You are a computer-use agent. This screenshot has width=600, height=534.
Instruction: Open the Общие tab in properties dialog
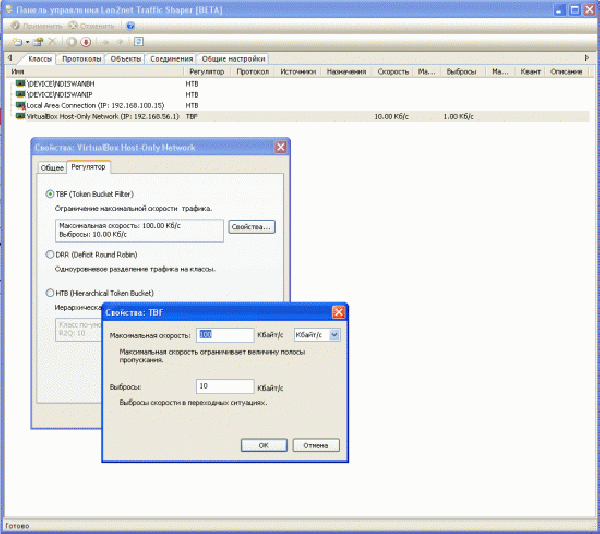52,168
